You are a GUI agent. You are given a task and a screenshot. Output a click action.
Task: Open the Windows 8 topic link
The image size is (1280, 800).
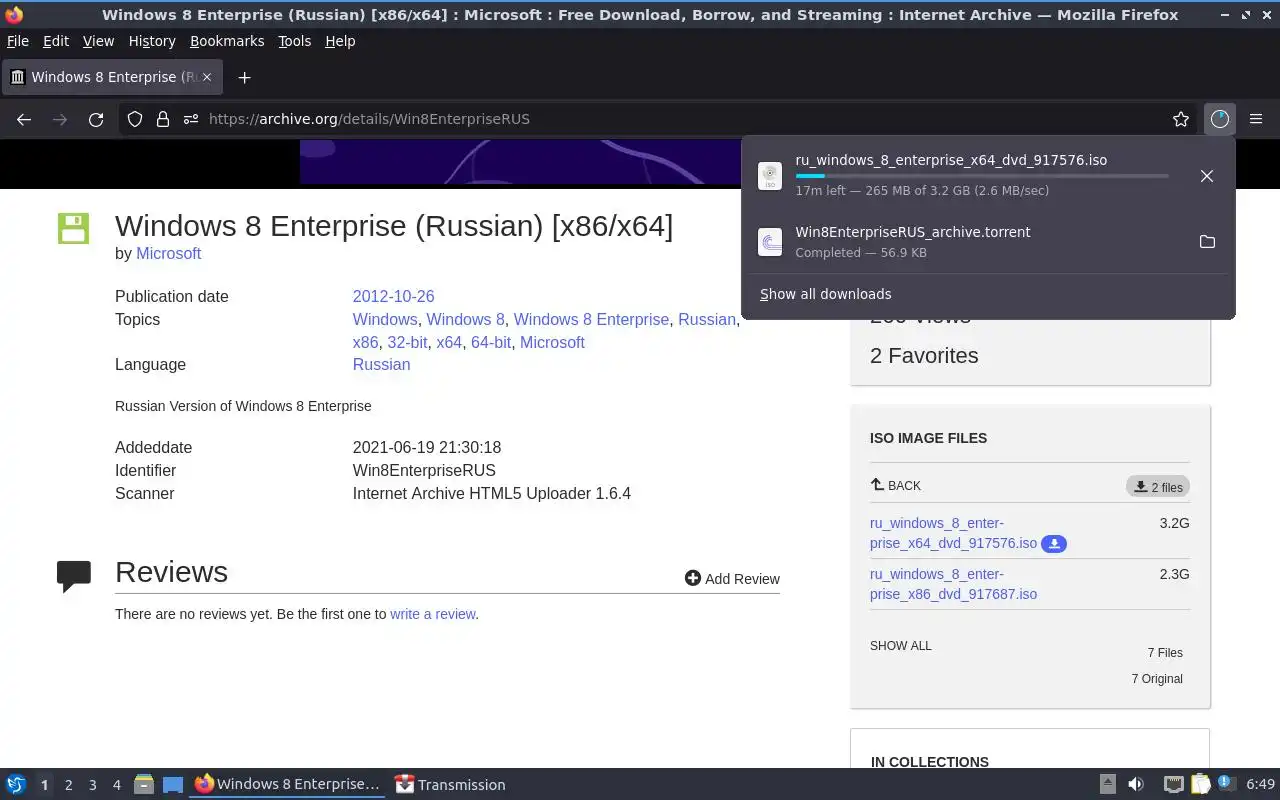coord(465,320)
